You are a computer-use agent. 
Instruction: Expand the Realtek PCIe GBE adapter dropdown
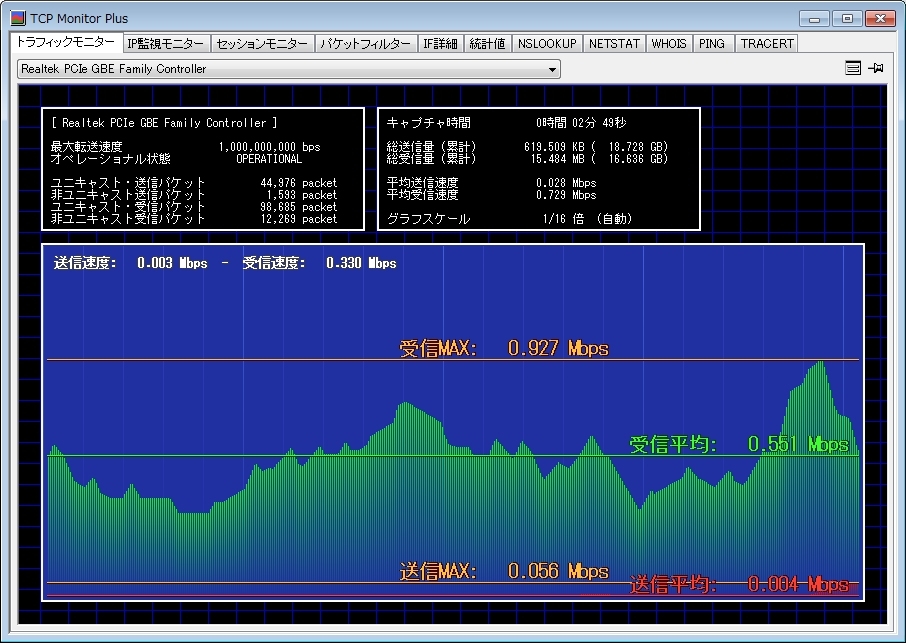[552, 69]
